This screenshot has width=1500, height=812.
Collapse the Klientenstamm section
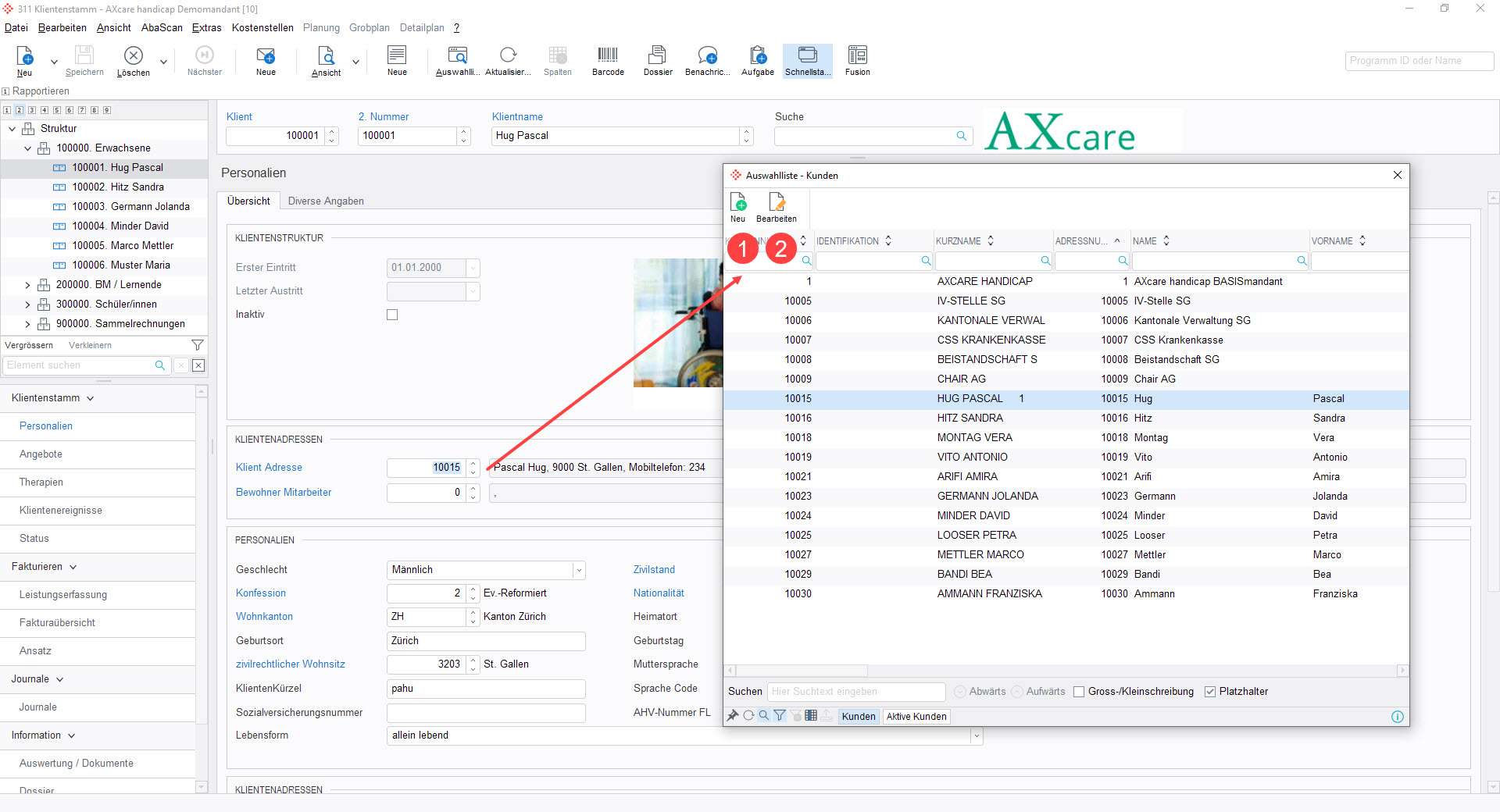91,398
